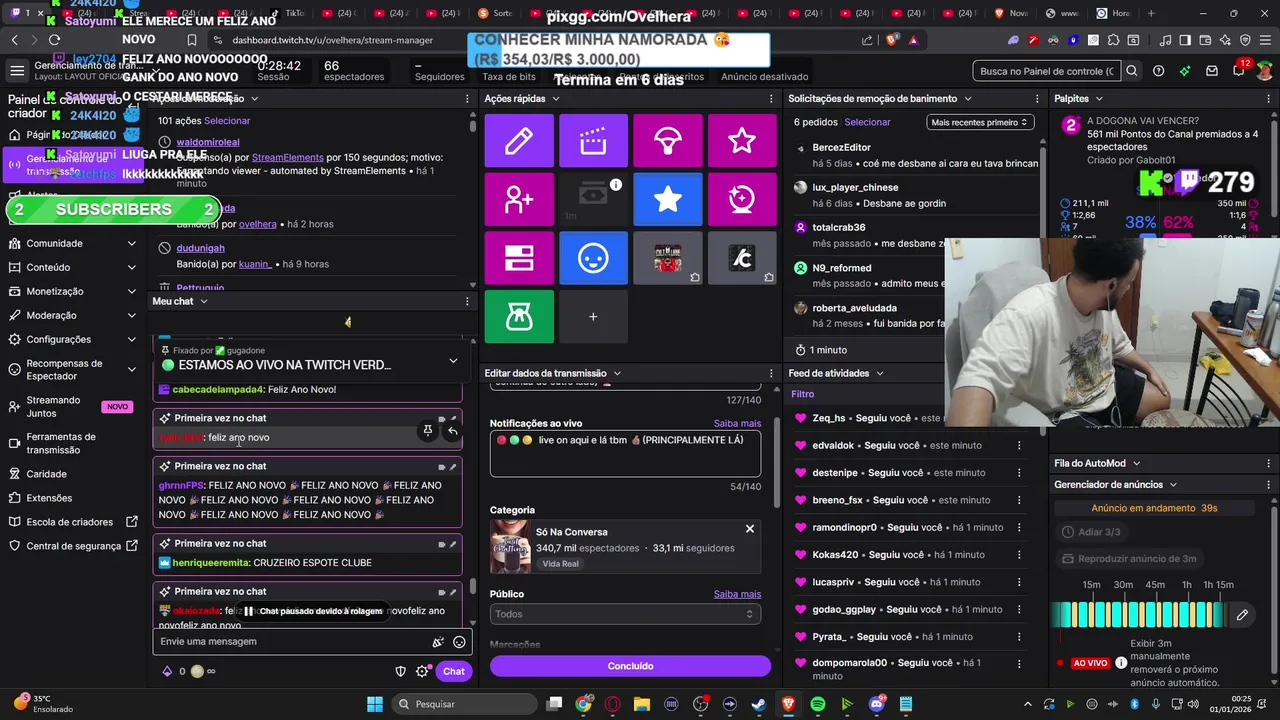This screenshot has width=1280, height=720.
Task: Pin the 'feliz ano novo' chat message
Action: pyautogui.click(x=428, y=431)
